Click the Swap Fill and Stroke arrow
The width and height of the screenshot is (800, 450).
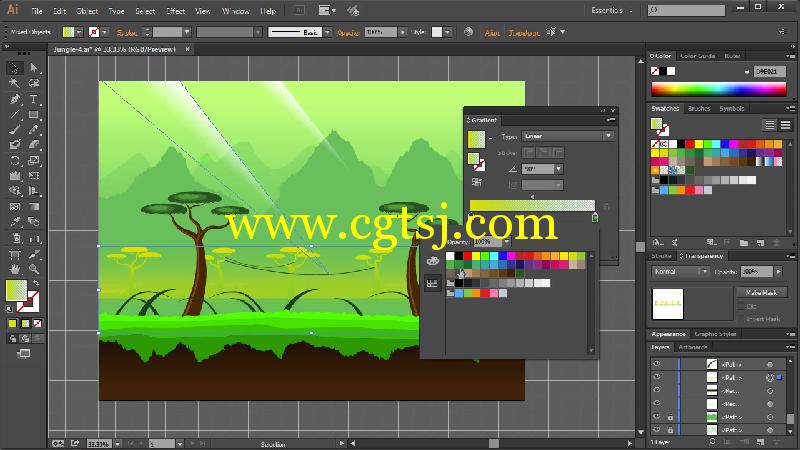36,282
